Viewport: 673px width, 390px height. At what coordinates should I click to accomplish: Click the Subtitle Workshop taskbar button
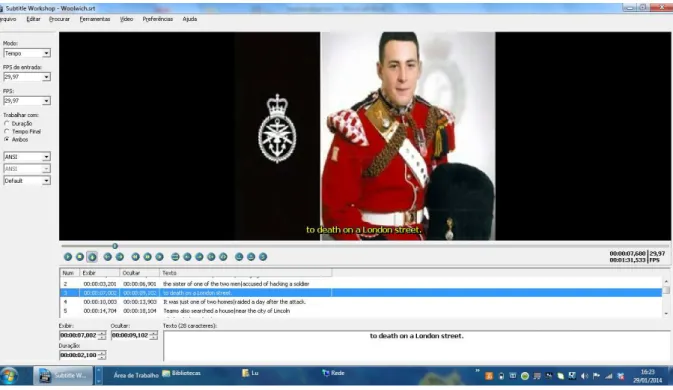coord(63,375)
